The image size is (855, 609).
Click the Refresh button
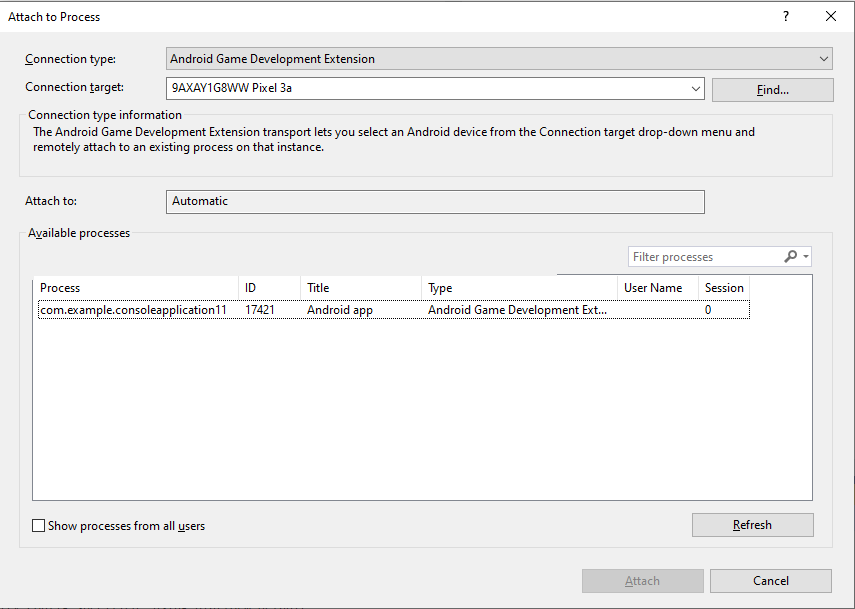[752, 525]
